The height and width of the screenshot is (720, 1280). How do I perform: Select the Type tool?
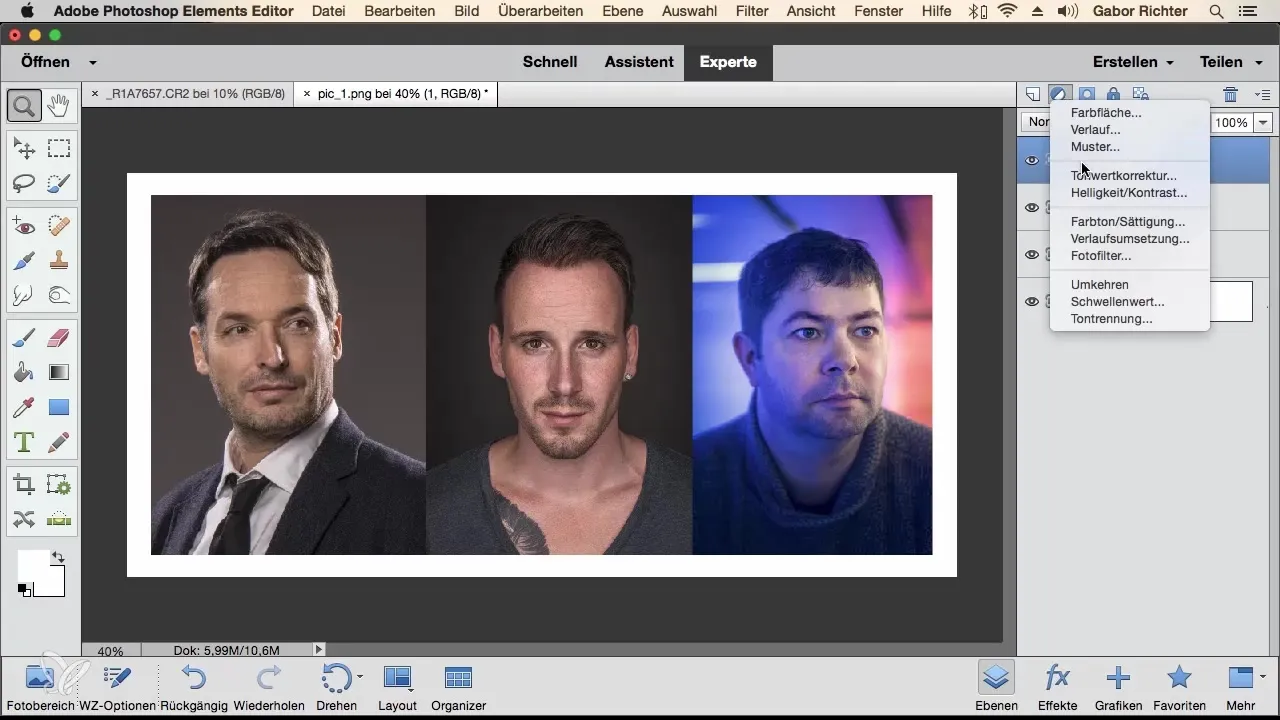(x=25, y=441)
